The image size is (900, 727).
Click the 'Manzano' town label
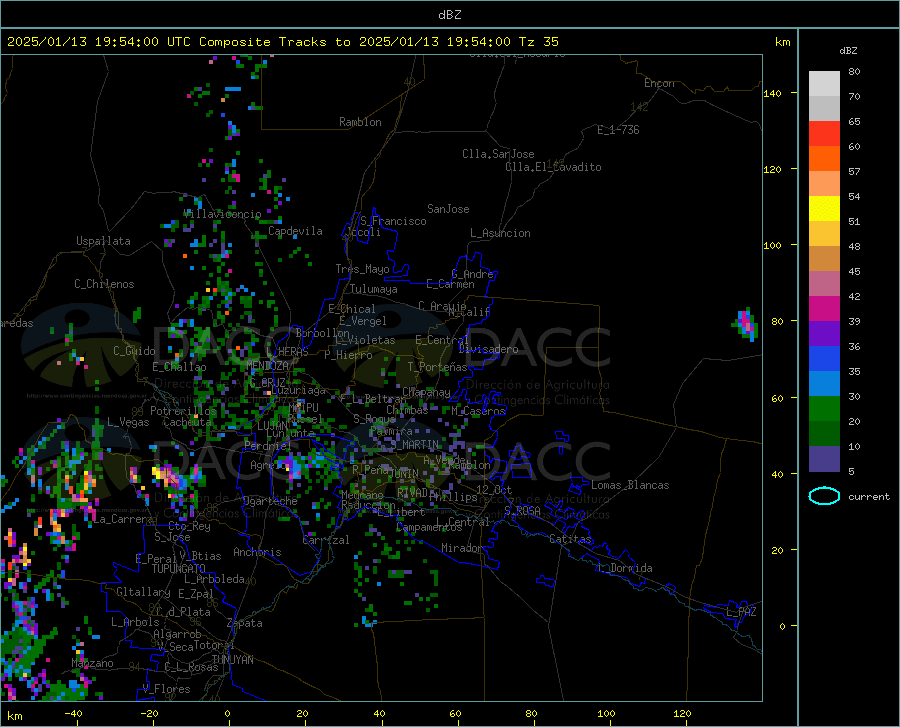(x=92, y=663)
